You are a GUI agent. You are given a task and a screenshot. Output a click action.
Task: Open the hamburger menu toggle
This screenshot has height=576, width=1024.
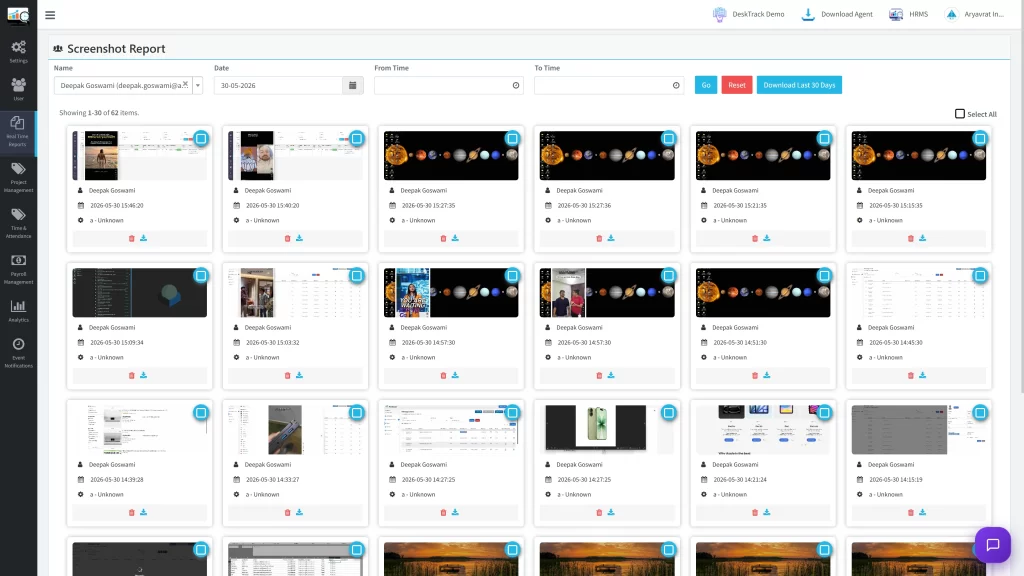coord(50,14)
